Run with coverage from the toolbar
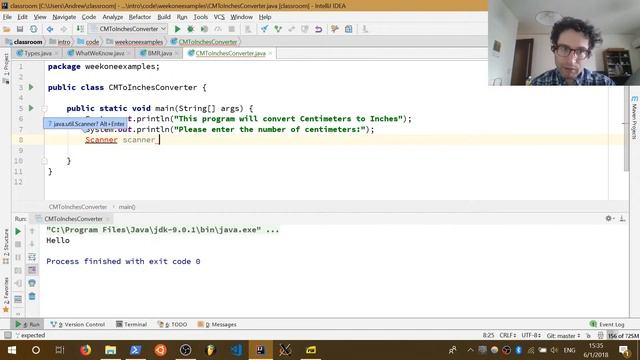 (204, 29)
